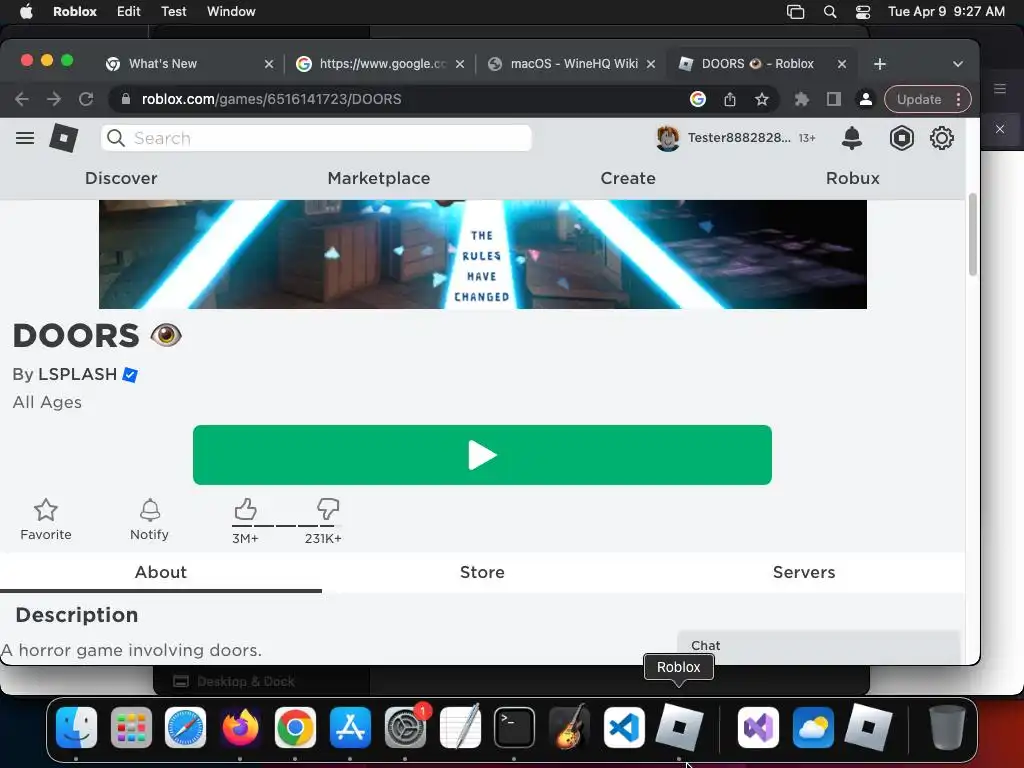Open Terminal from the Dock
Image resolution: width=1024 pixels, height=768 pixels.
pyautogui.click(x=515, y=728)
